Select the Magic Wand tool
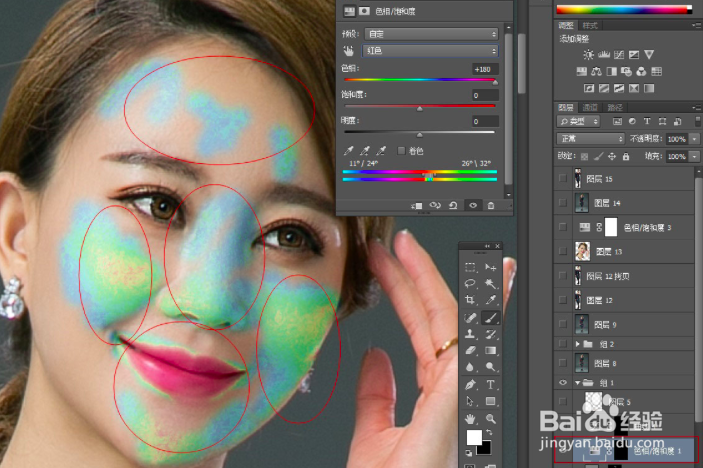The width and height of the screenshot is (703, 468). click(x=490, y=283)
